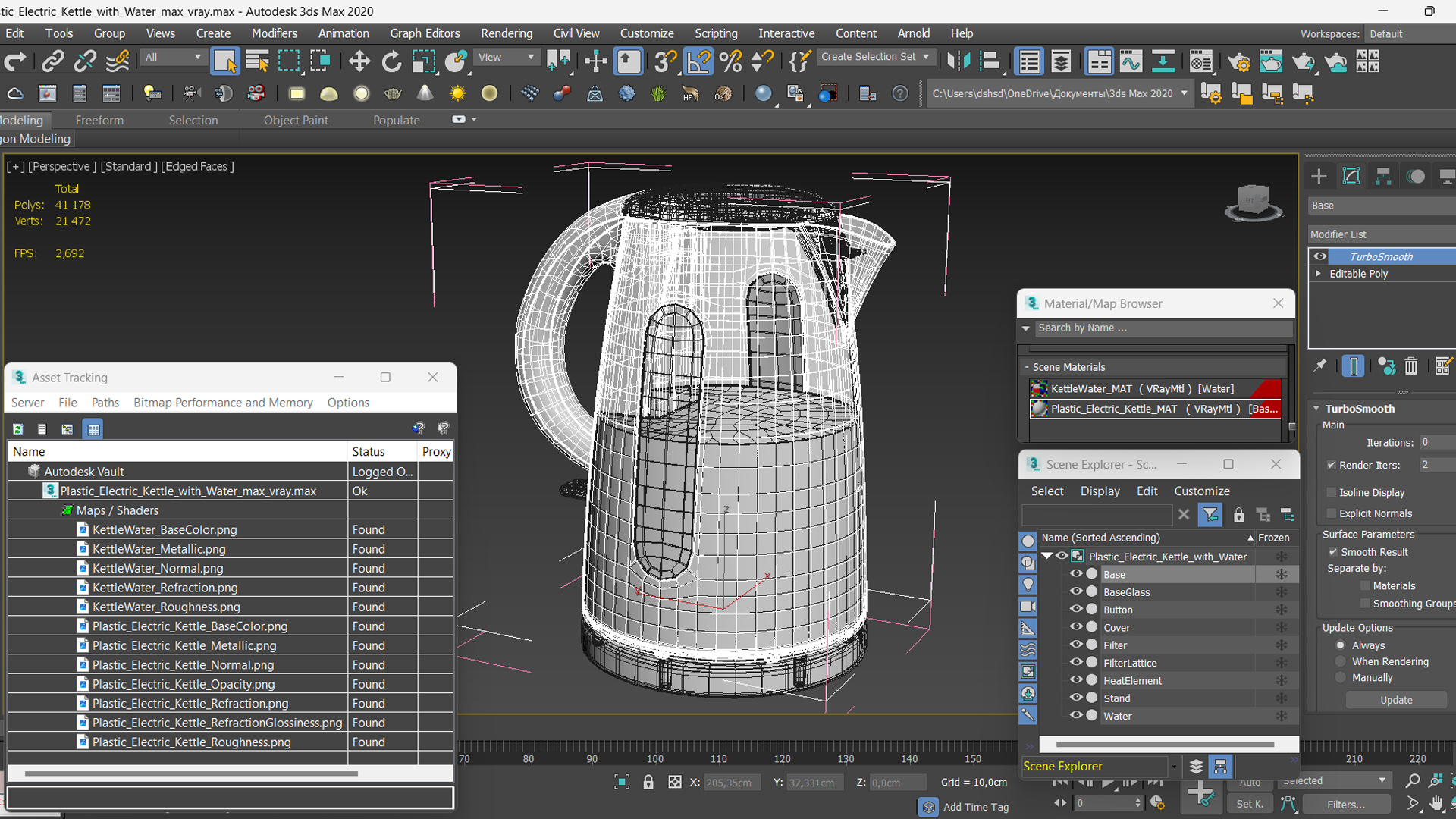Viewport: 1456px width, 819px height.
Task: Click the Paths tab in Asset Tracking
Action: pyautogui.click(x=105, y=402)
